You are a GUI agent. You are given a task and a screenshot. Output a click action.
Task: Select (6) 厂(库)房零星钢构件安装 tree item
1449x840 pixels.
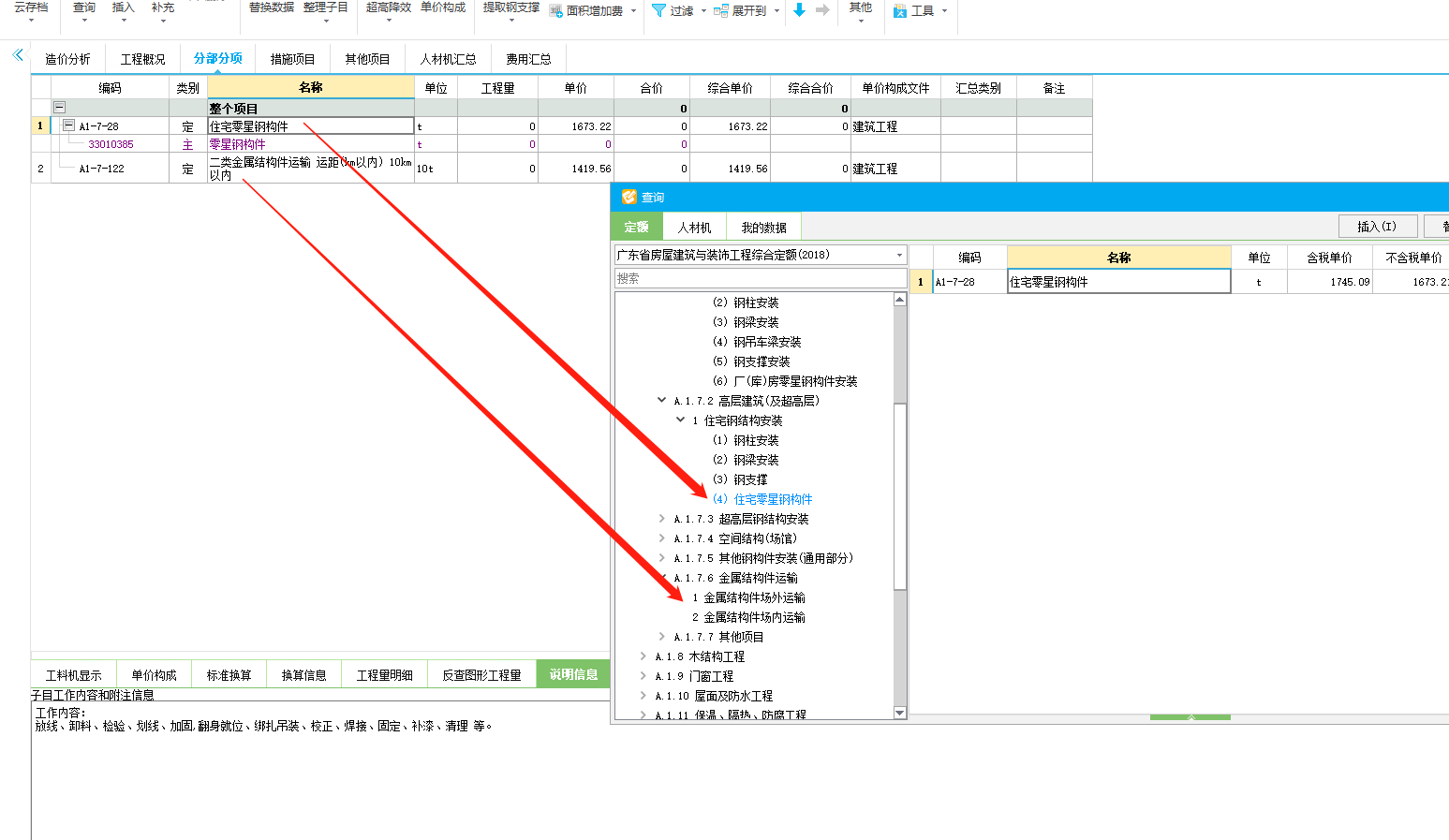point(785,381)
